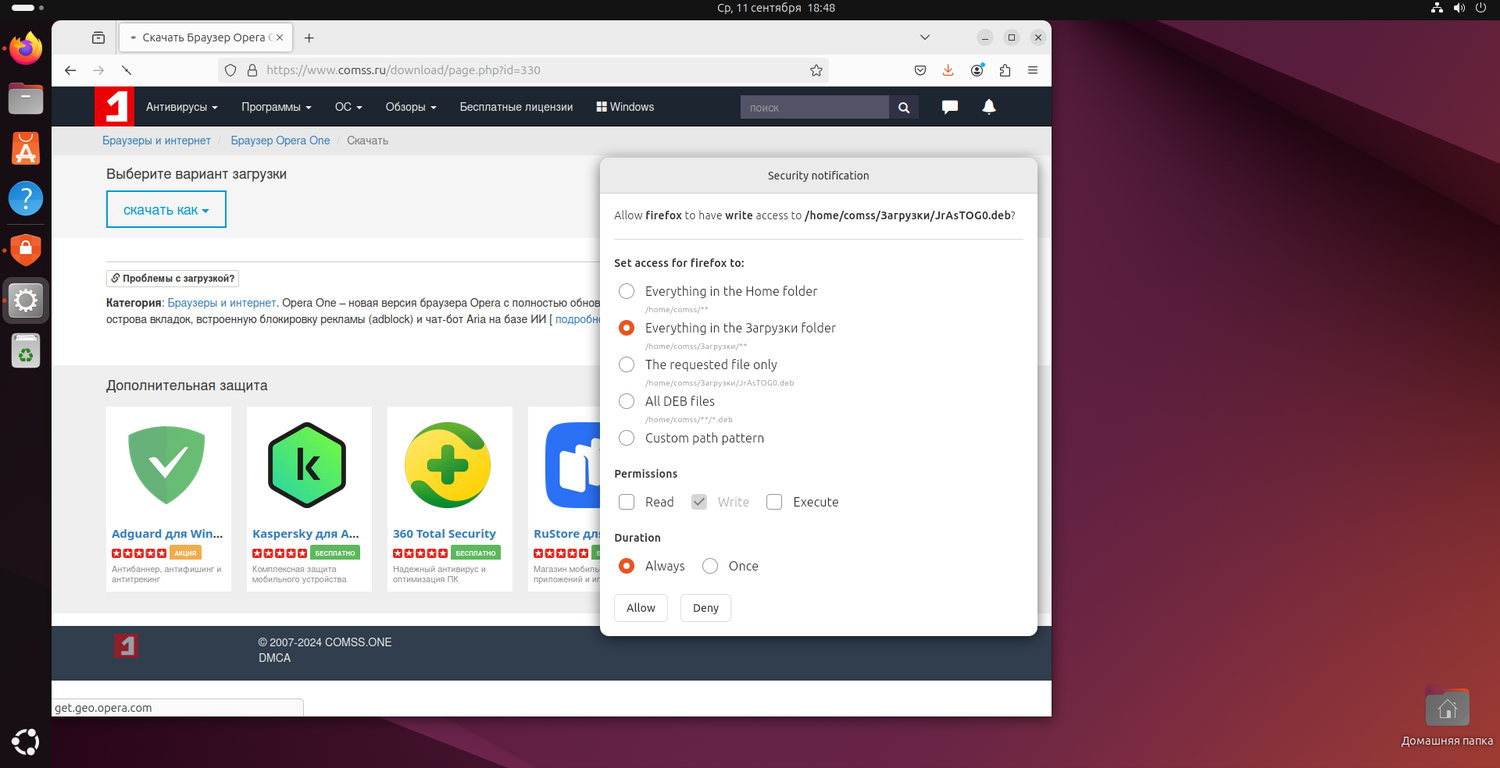The height and width of the screenshot is (768, 1500).
Task: Open the 'Браузер Opera One' breadcrumb link
Action: [280, 141]
